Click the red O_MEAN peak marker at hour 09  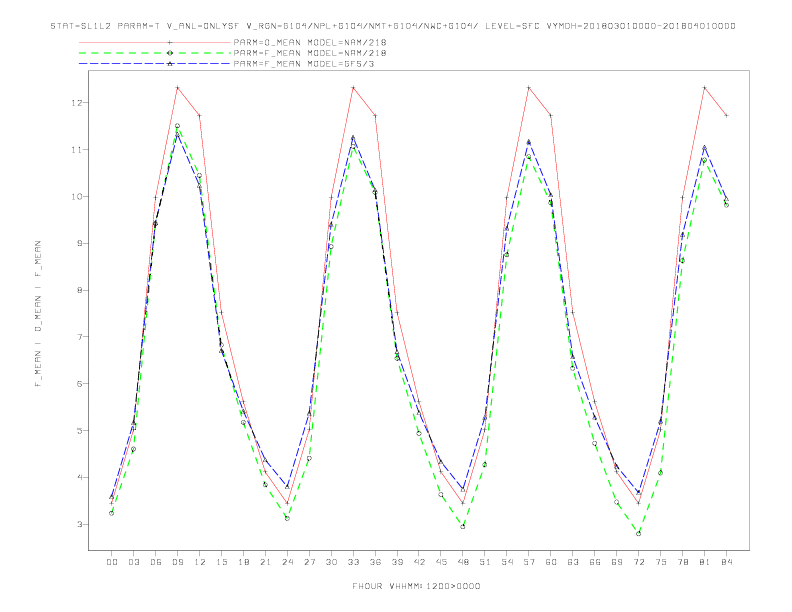coord(177,88)
